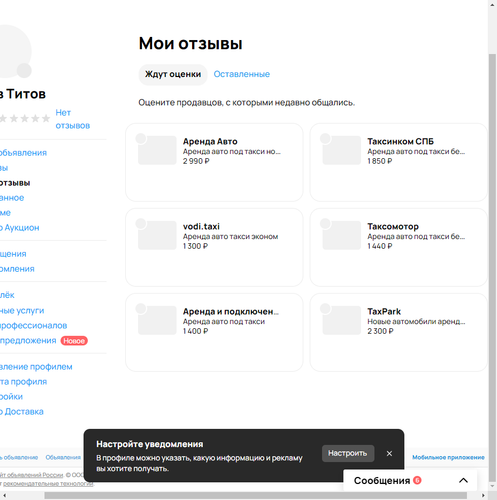Click the scroll up arrow
Screen dimensions: 497x500
[492, 5]
